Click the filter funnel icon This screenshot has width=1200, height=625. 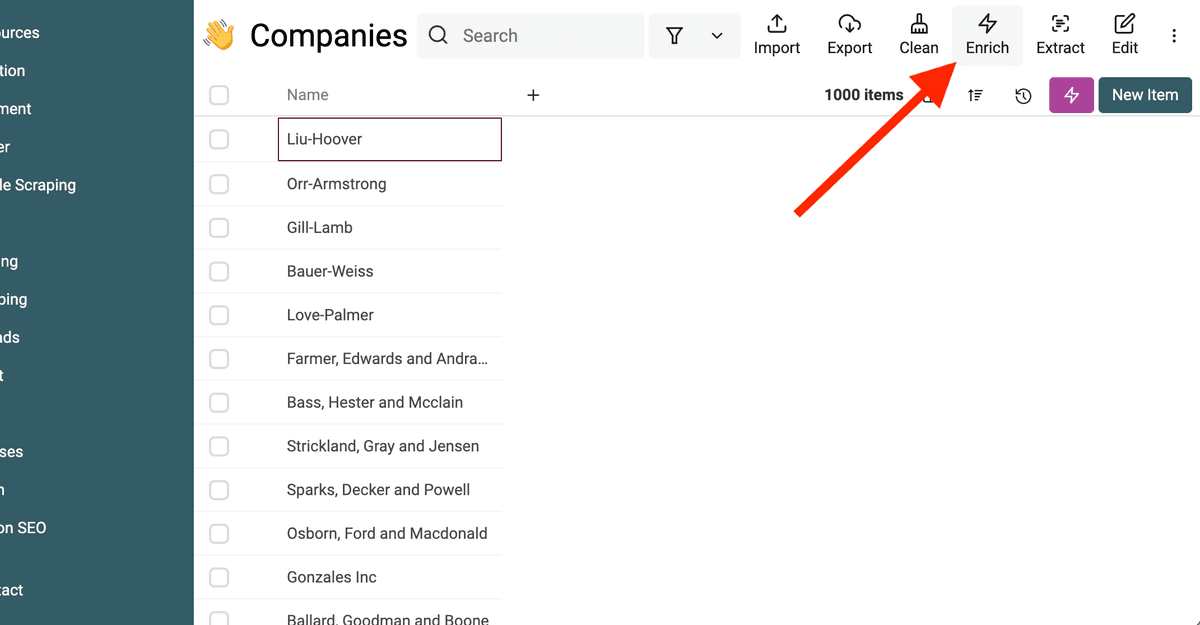point(675,36)
